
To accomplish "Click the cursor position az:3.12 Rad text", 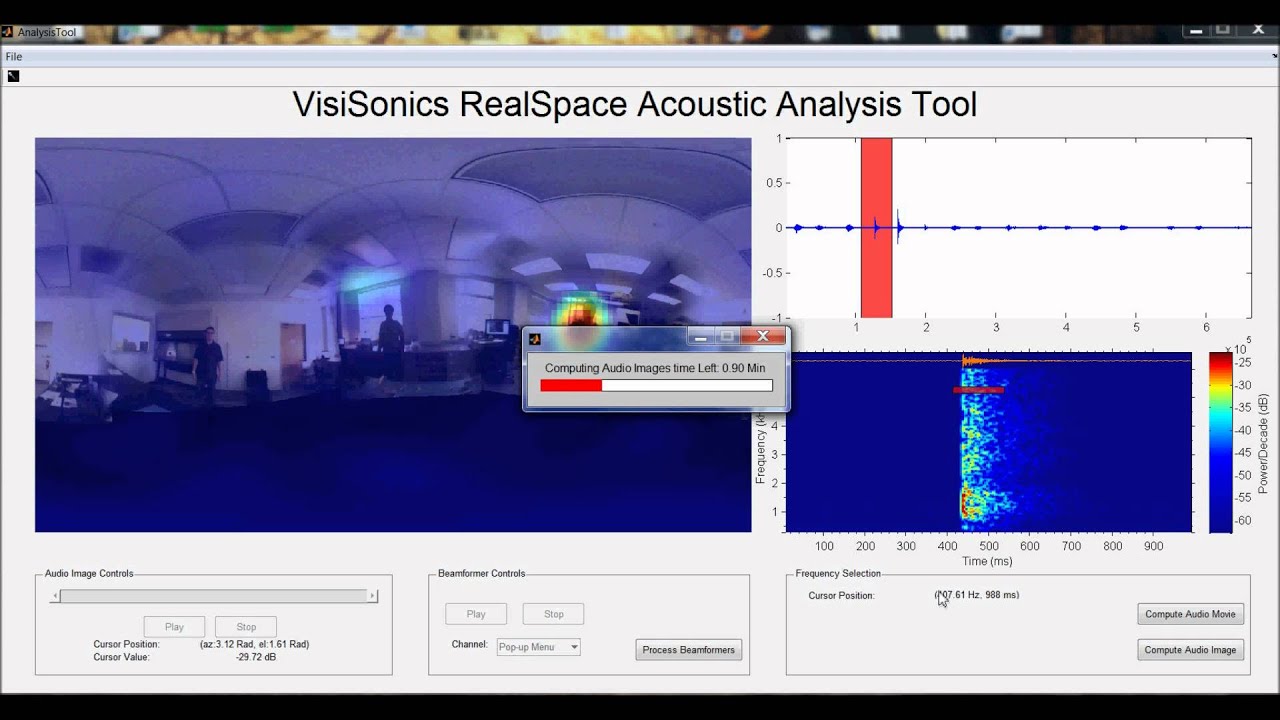I will pyautogui.click(x=254, y=644).
